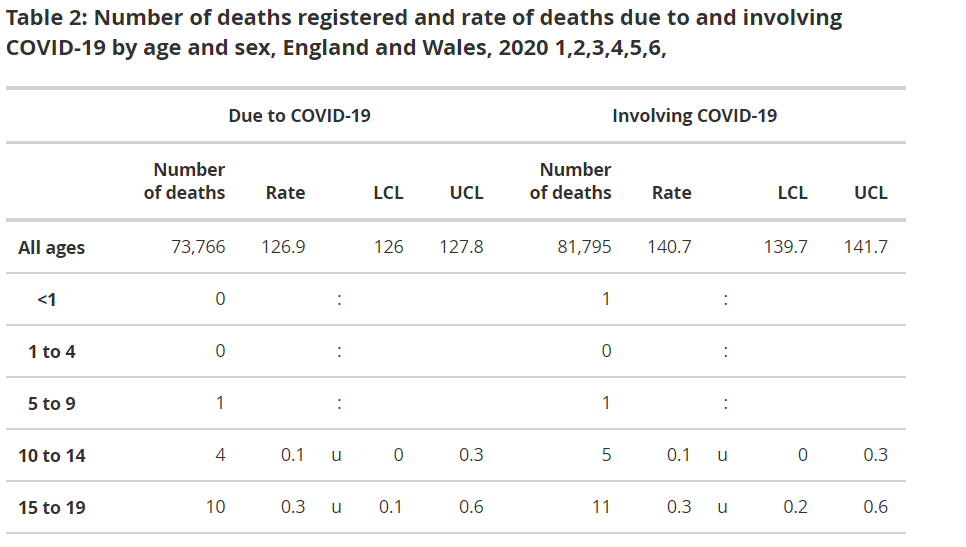966x547 pixels.
Task: Click the 'UCL' header under Involving COVID-19
Action: point(870,193)
